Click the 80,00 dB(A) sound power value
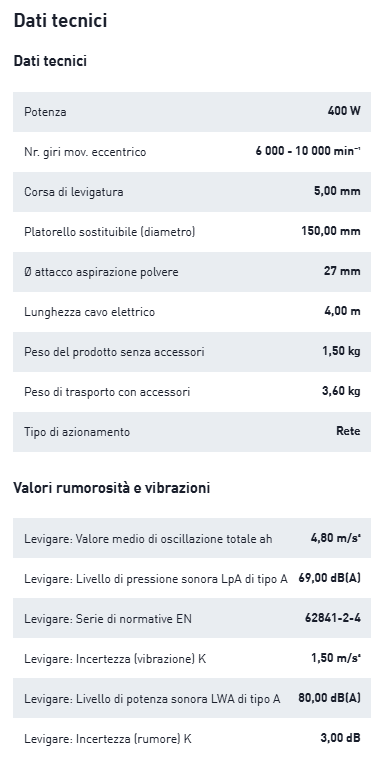The image size is (391, 782). click(x=330, y=698)
